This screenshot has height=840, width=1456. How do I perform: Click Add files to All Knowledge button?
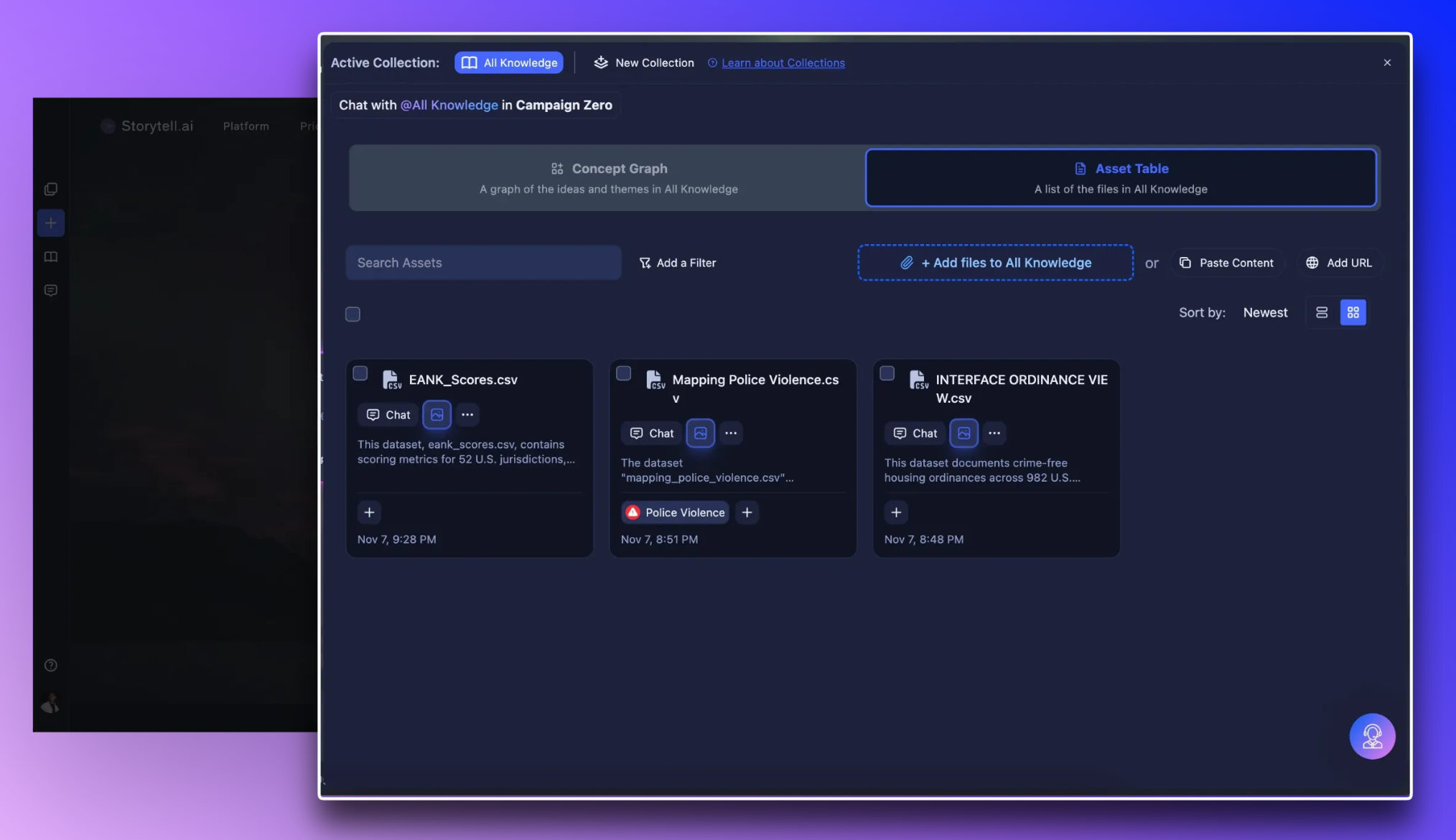pyautogui.click(x=995, y=263)
